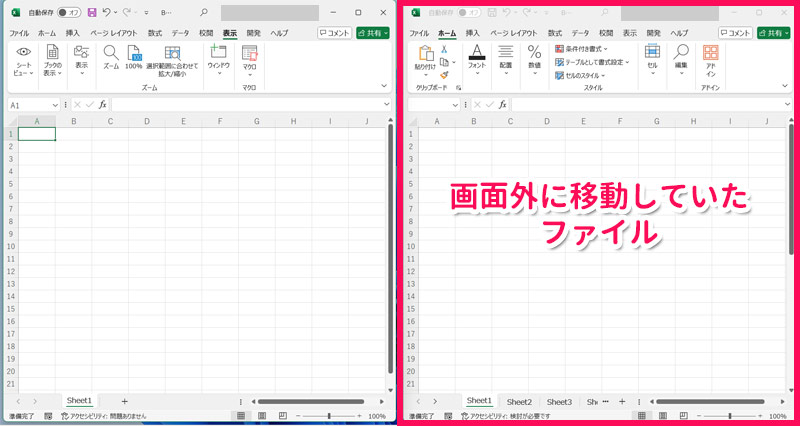Click Page Layout view icon in left status bar
This screenshot has width=800, height=426.
(262, 416)
